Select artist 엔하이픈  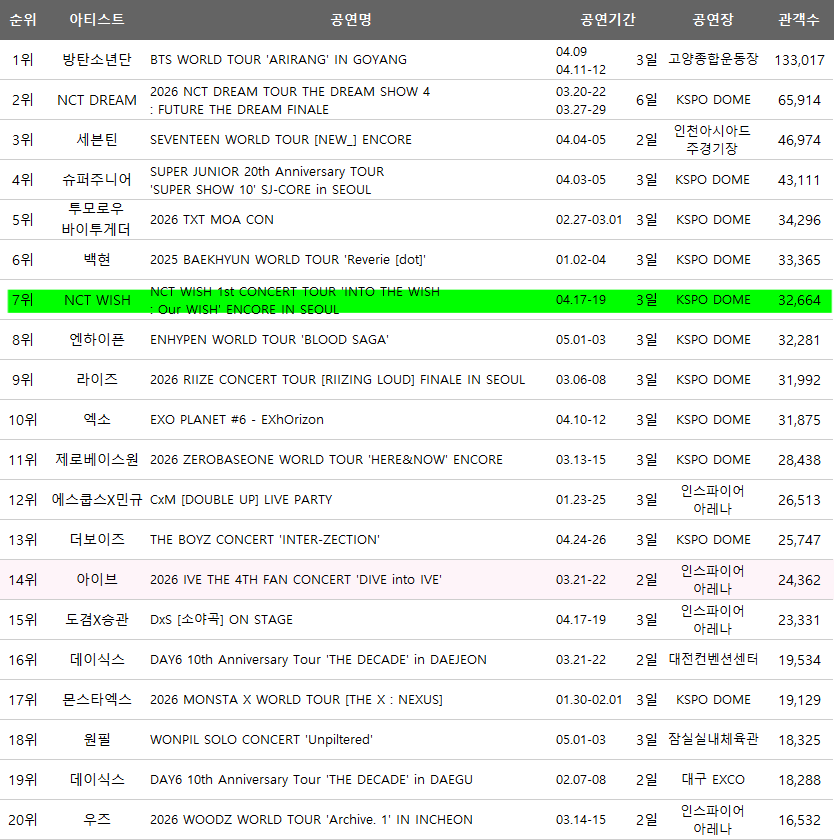tap(97, 340)
